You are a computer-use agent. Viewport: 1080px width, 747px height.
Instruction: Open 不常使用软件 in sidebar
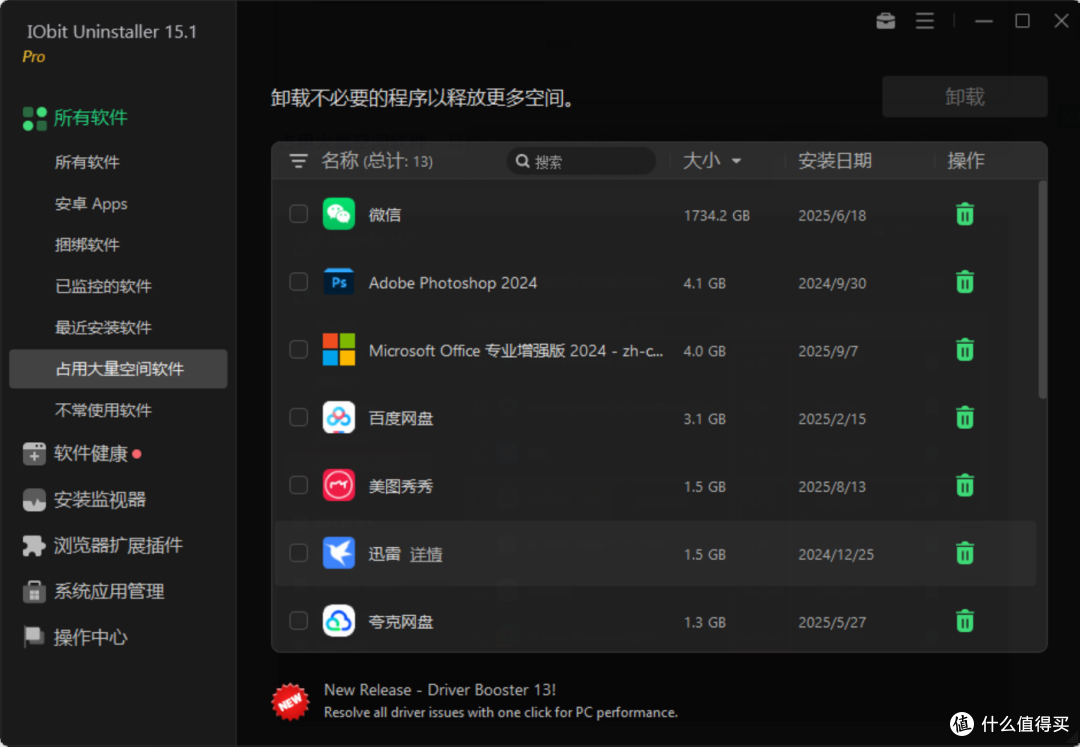click(103, 410)
